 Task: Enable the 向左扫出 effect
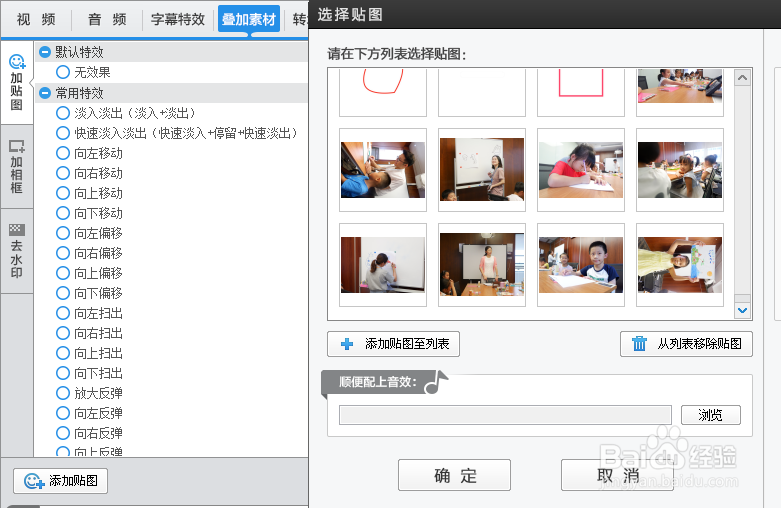tap(63, 313)
